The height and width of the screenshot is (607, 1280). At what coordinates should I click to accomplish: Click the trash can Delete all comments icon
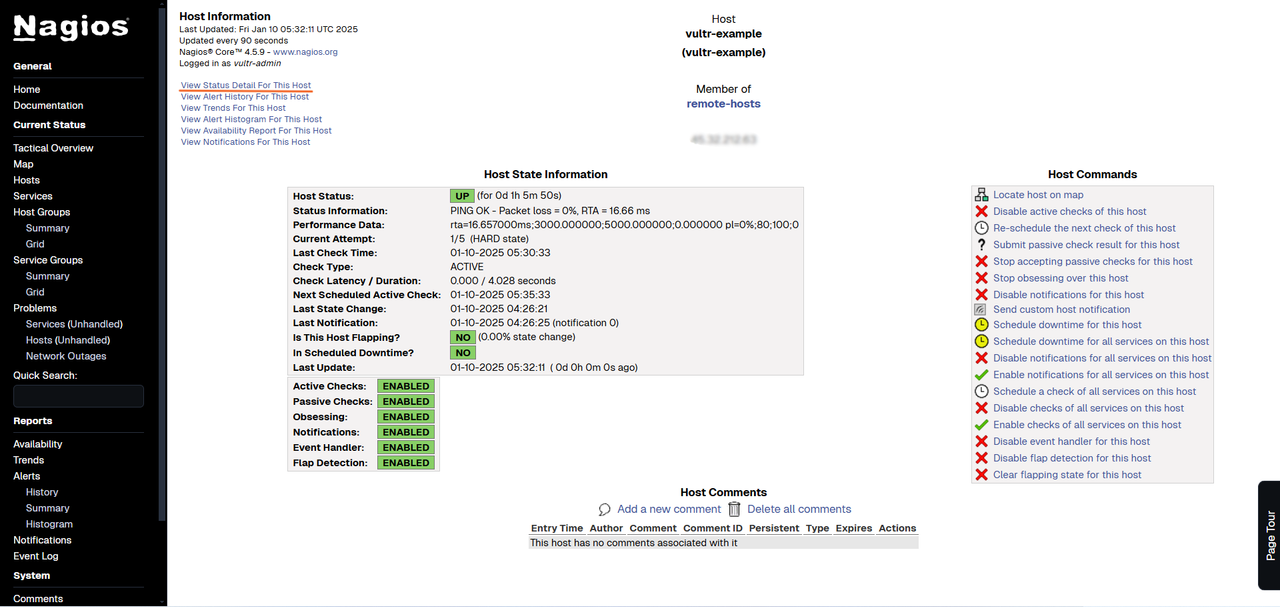click(735, 509)
